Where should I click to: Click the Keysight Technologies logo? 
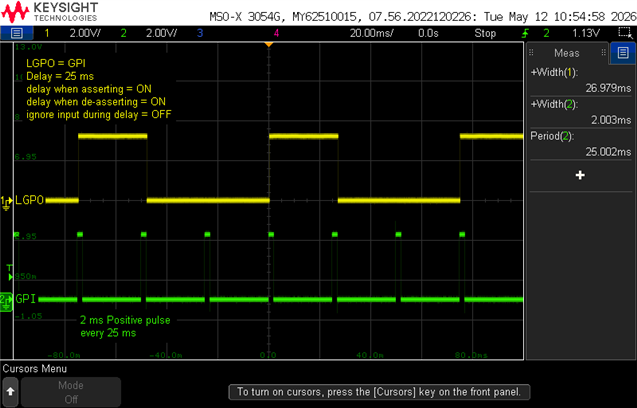coord(50,12)
